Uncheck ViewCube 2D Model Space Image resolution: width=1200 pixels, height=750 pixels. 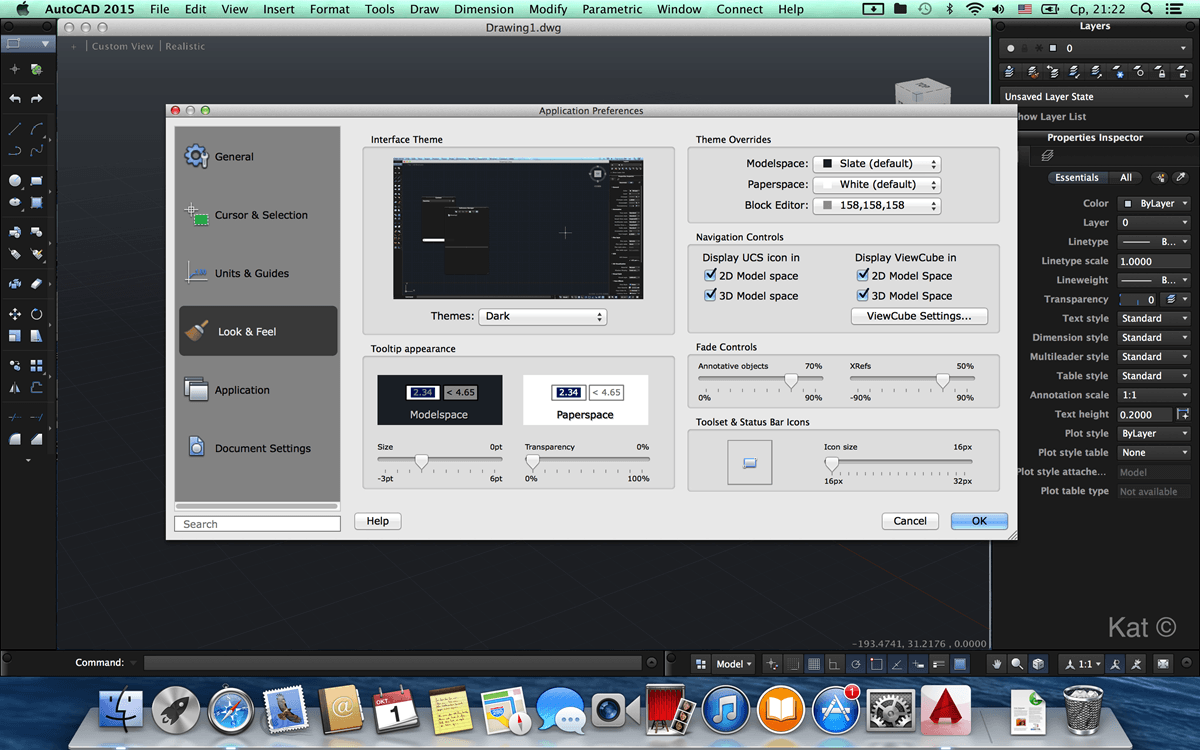point(863,275)
